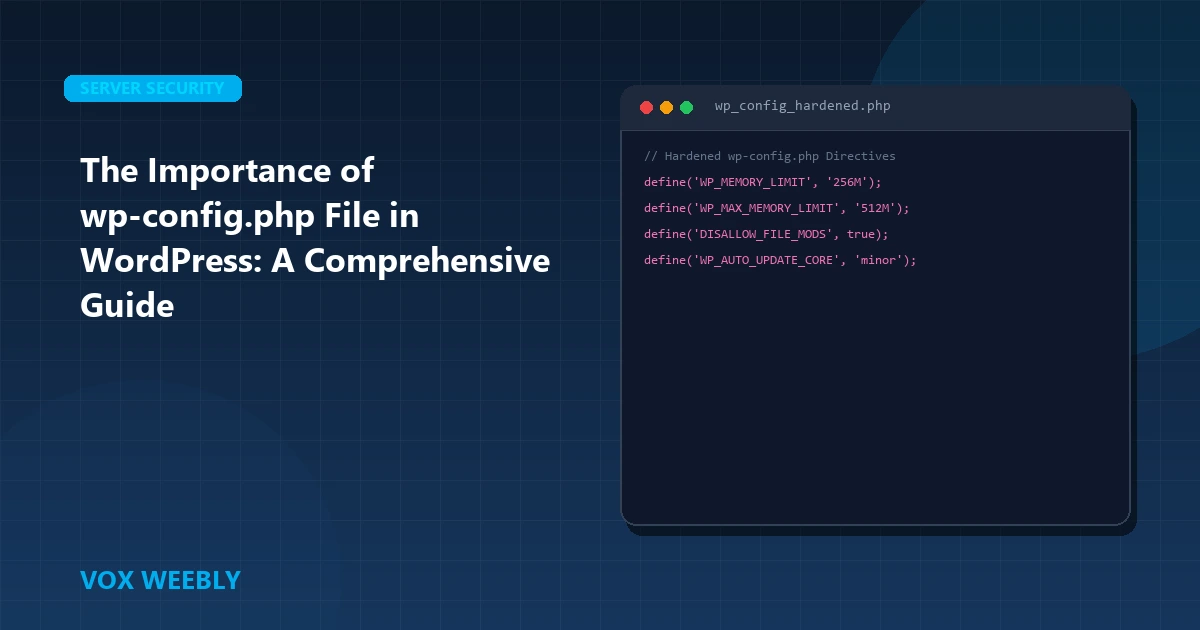Select the WP_MAX_MEMORY_LIMIT define line
The image size is (1200, 630).
[777, 208]
